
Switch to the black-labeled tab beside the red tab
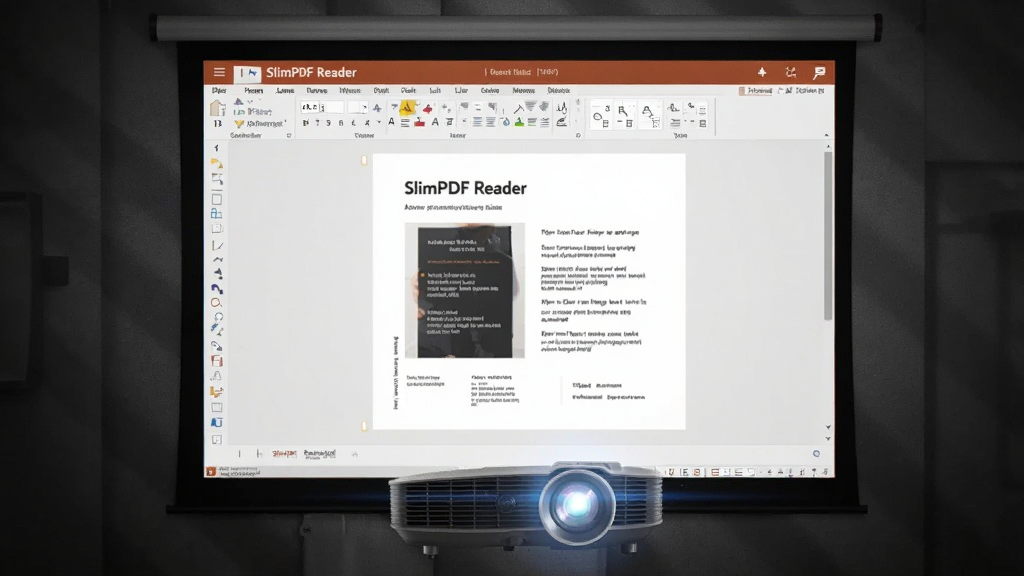point(320,453)
